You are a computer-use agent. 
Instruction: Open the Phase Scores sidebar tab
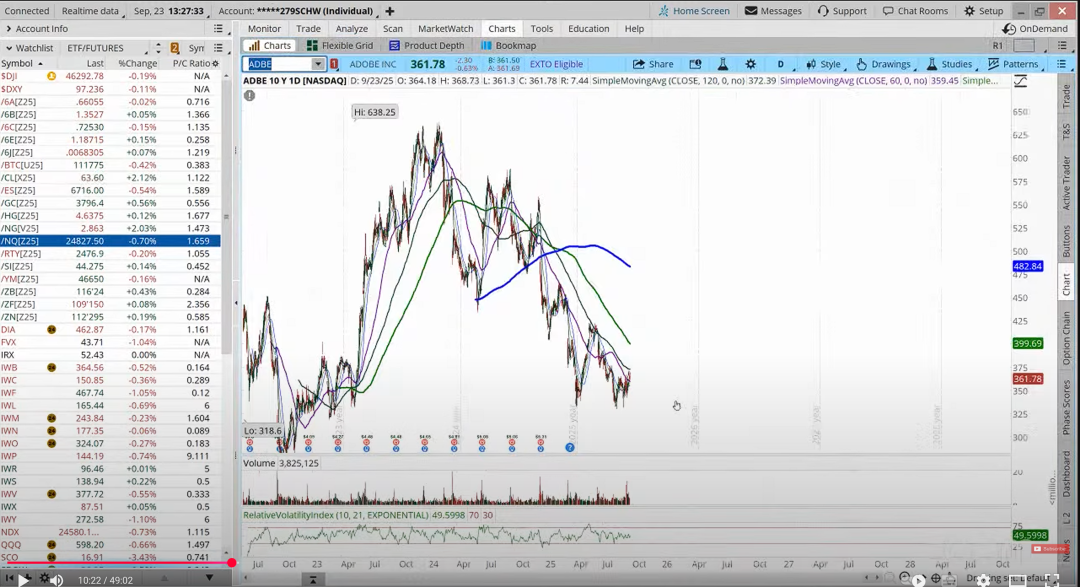pyautogui.click(x=1066, y=407)
